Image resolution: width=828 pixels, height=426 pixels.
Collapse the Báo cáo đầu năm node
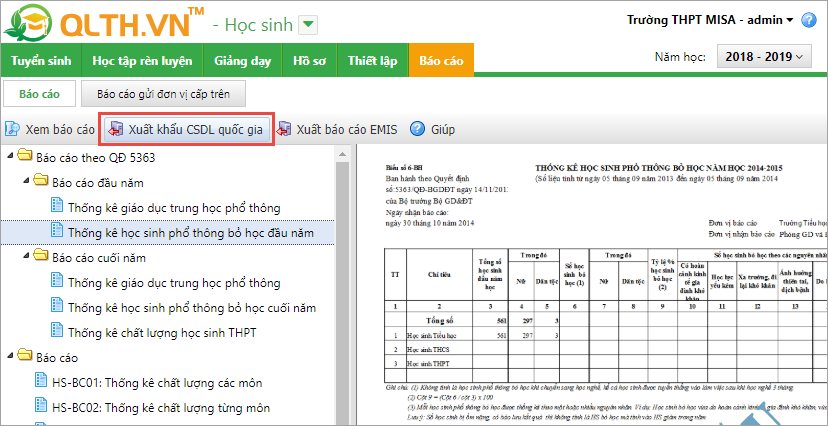[26, 183]
